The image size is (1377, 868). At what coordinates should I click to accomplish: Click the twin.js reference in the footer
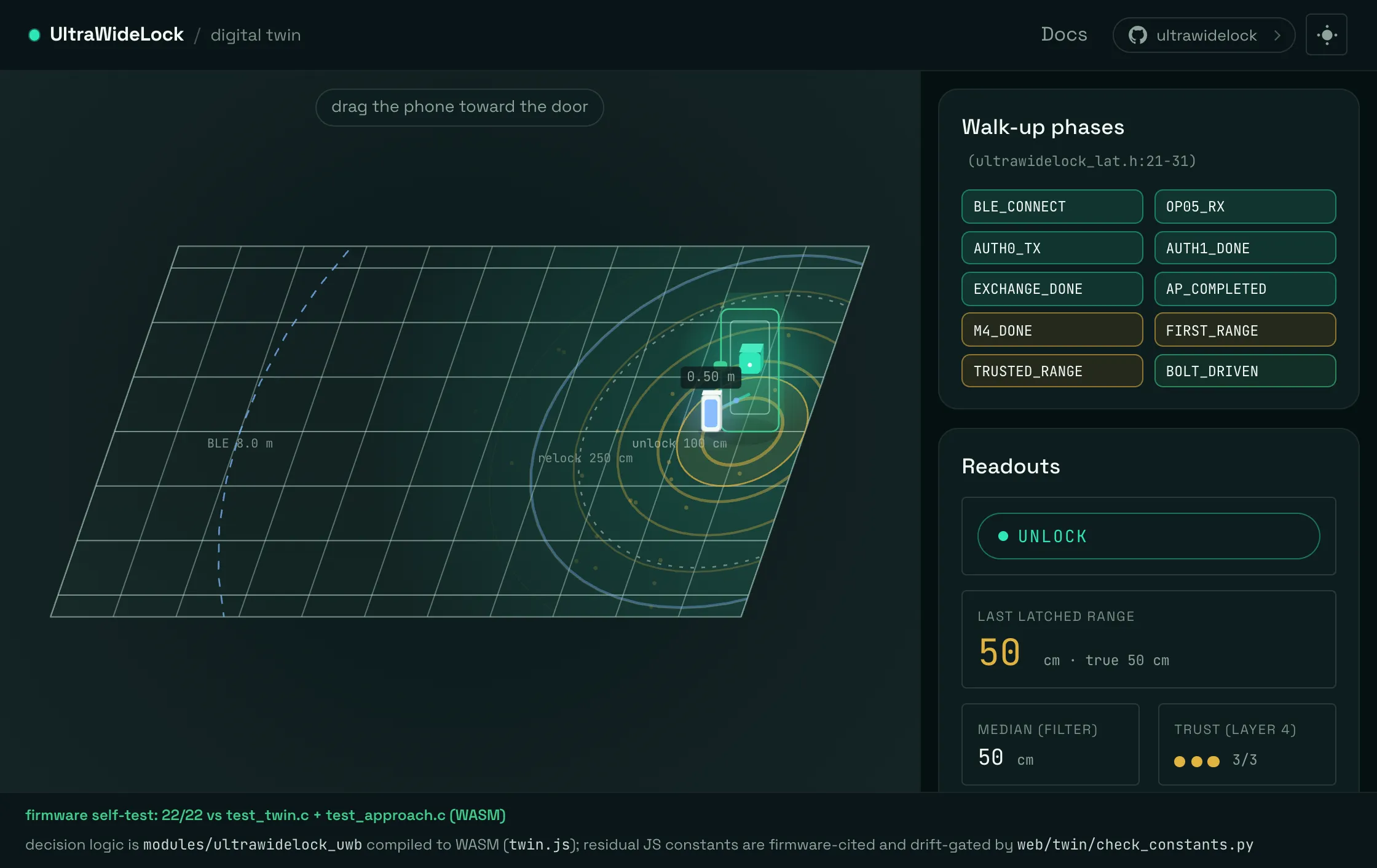540,845
